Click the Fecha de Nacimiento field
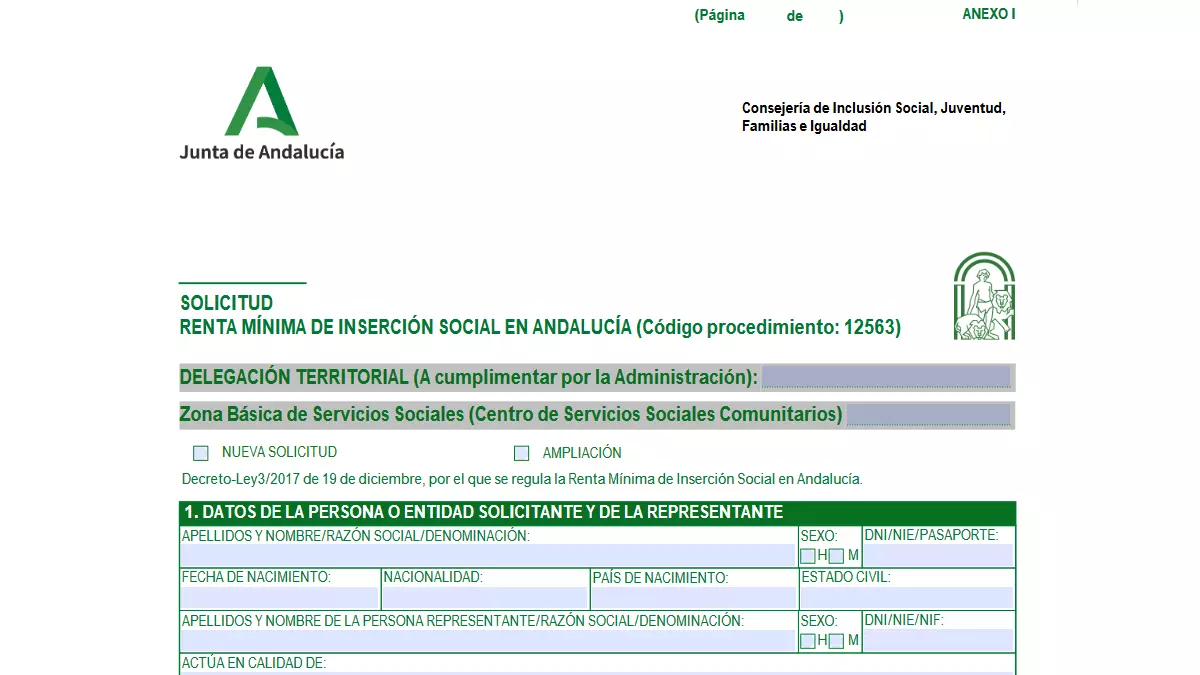Screen dimensions: 1200x675 tap(280, 598)
